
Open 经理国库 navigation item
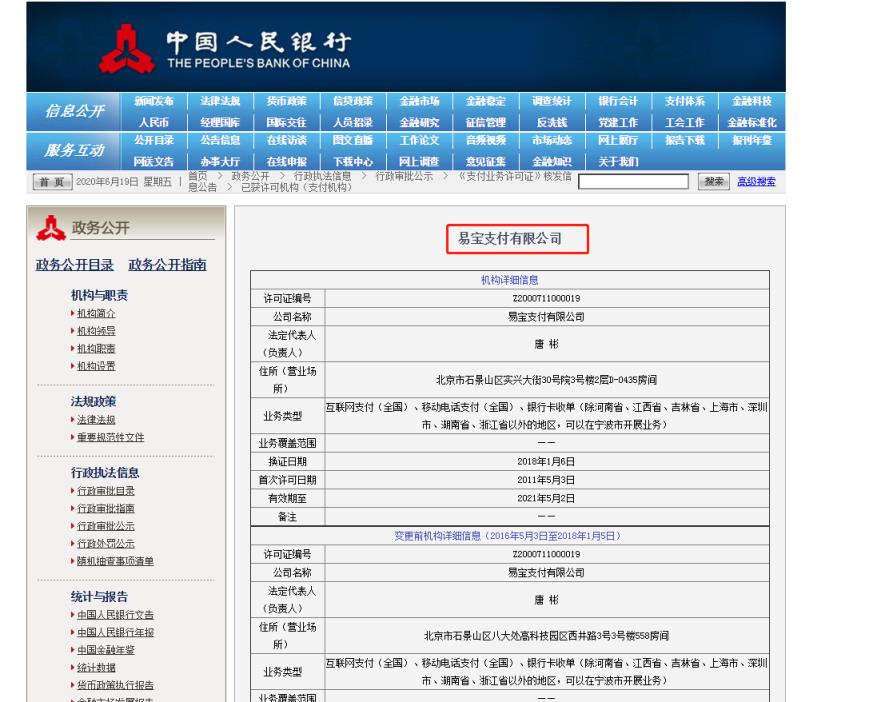tap(220, 122)
